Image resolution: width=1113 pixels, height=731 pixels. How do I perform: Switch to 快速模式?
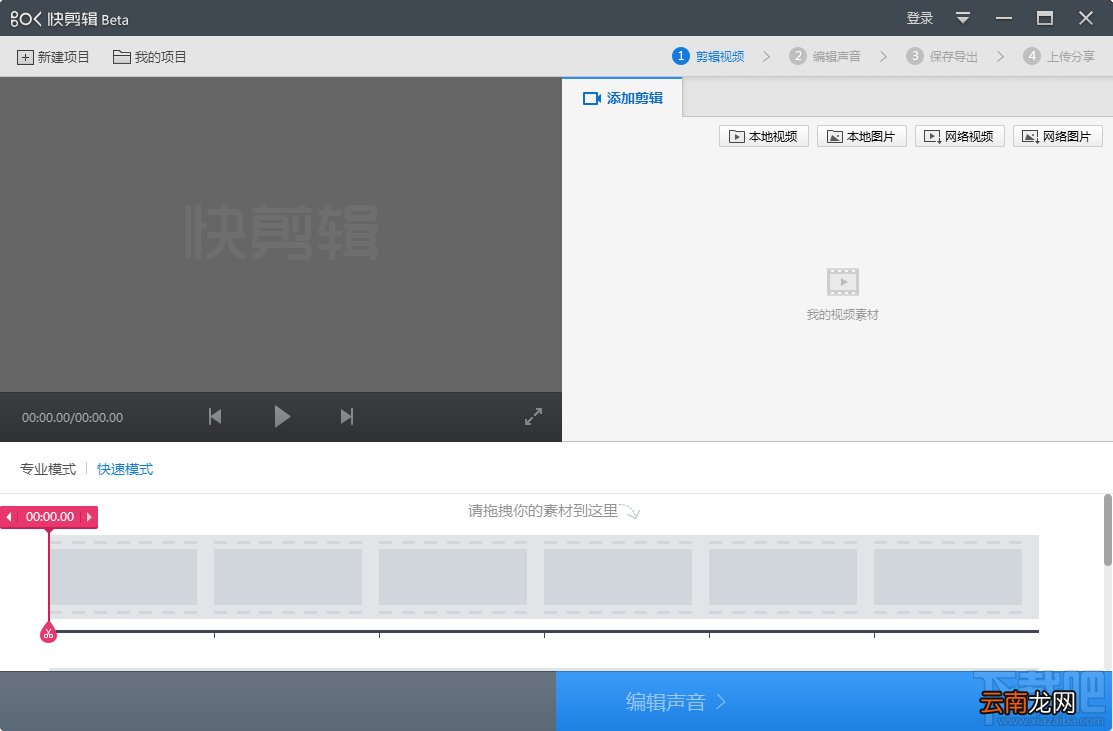coord(125,469)
